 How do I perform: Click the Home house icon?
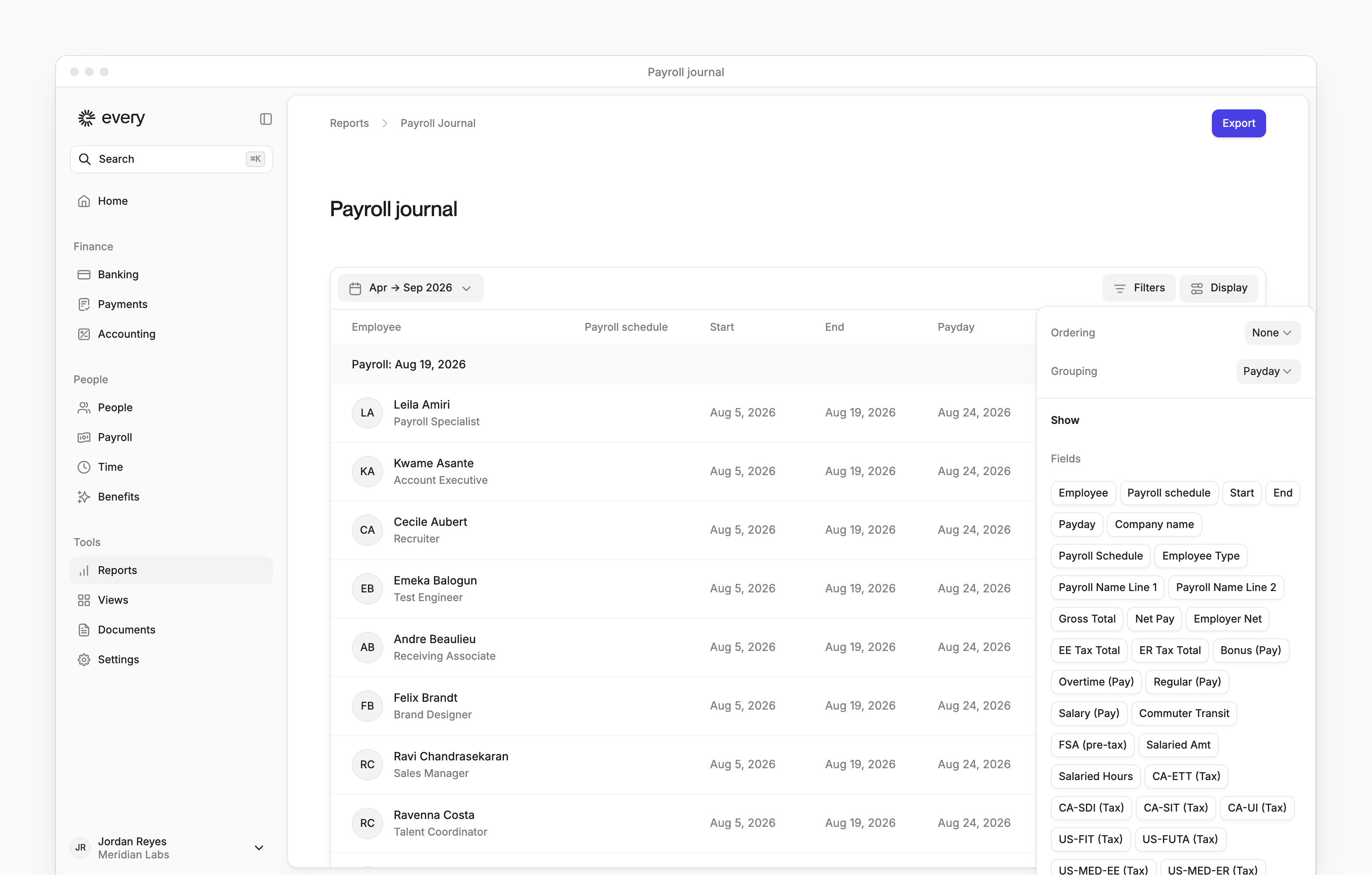click(84, 201)
